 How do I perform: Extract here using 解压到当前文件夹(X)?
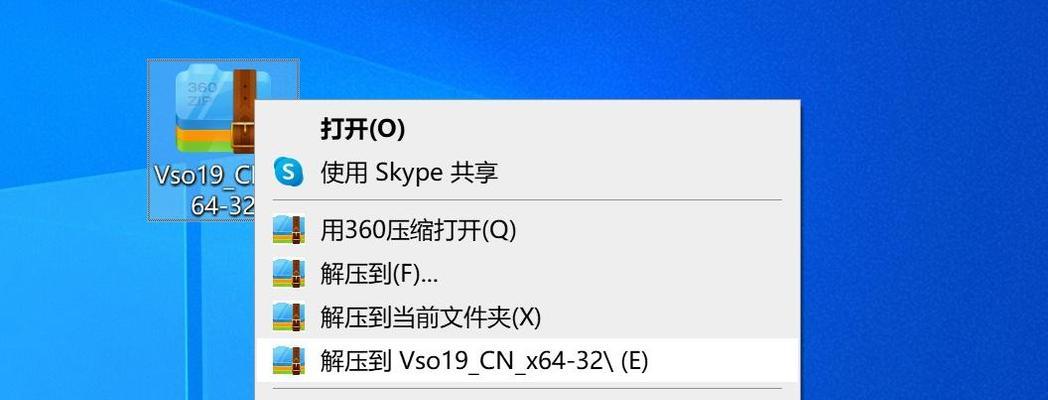(x=430, y=317)
